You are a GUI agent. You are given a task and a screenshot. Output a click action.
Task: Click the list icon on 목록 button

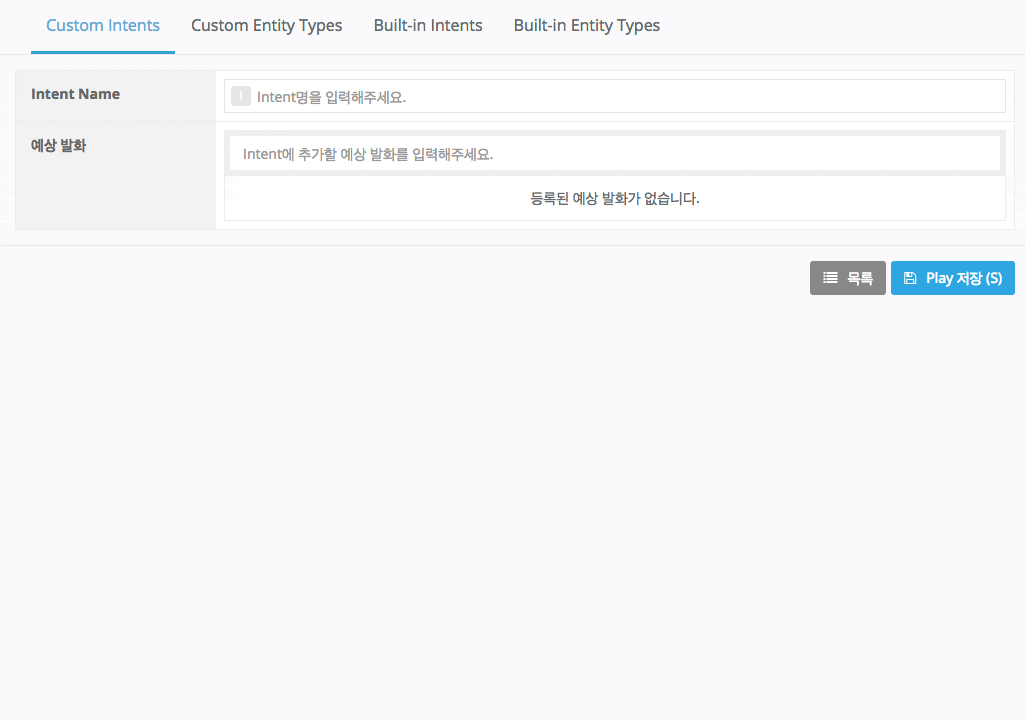(x=830, y=278)
